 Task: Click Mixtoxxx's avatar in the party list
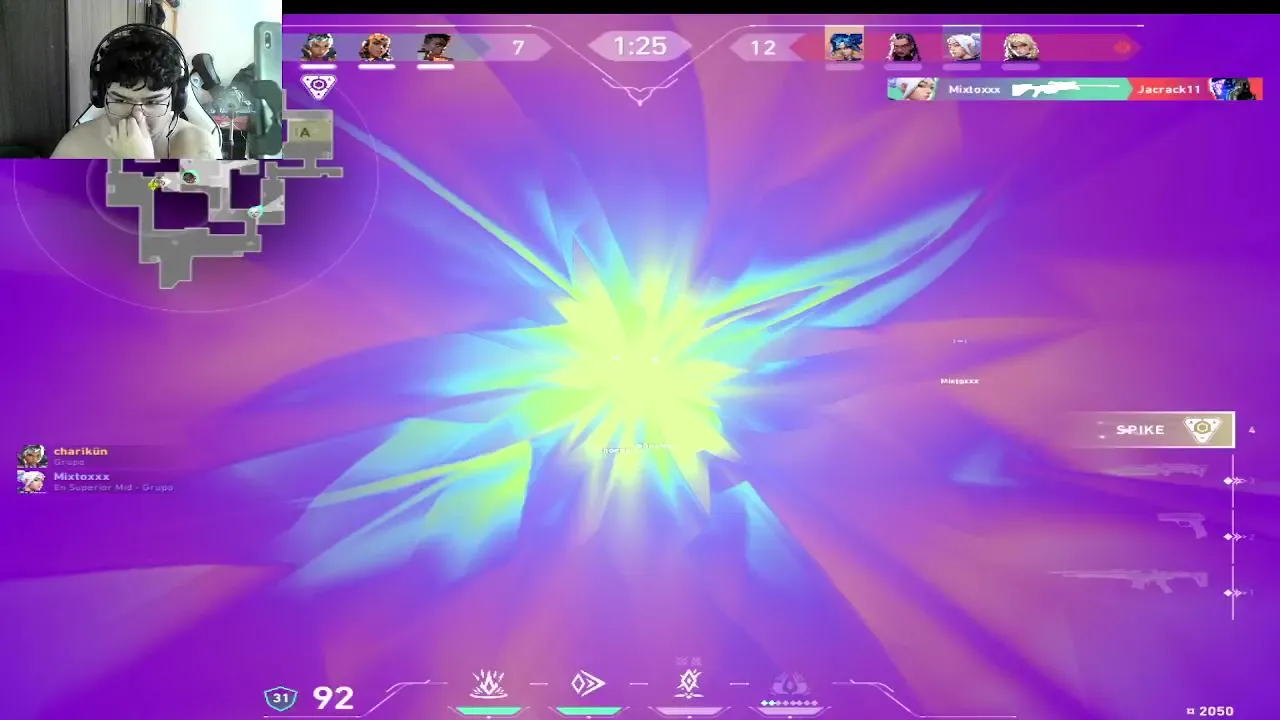[32, 481]
